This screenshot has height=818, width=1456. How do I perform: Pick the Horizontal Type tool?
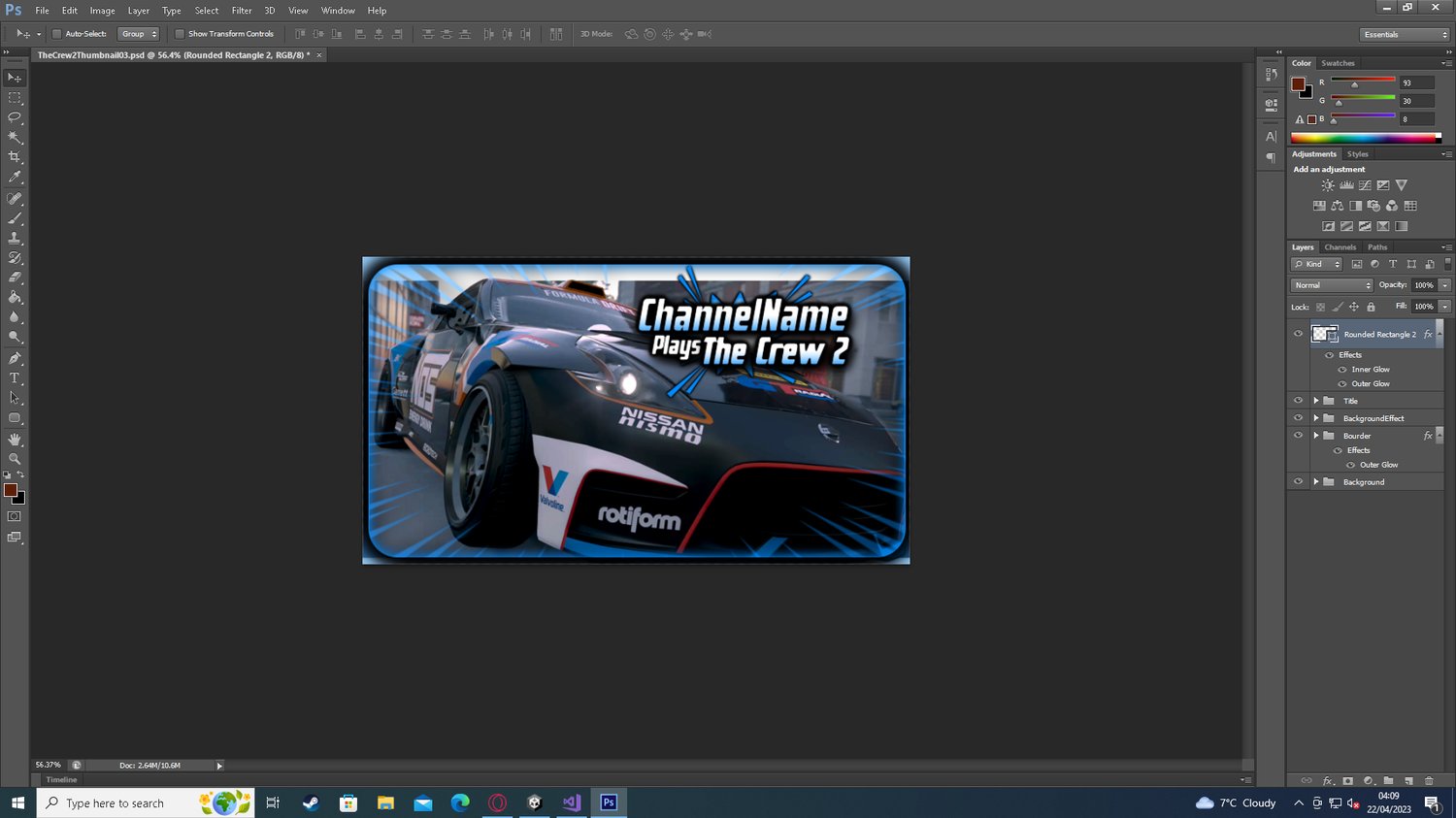tap(15, 378)
